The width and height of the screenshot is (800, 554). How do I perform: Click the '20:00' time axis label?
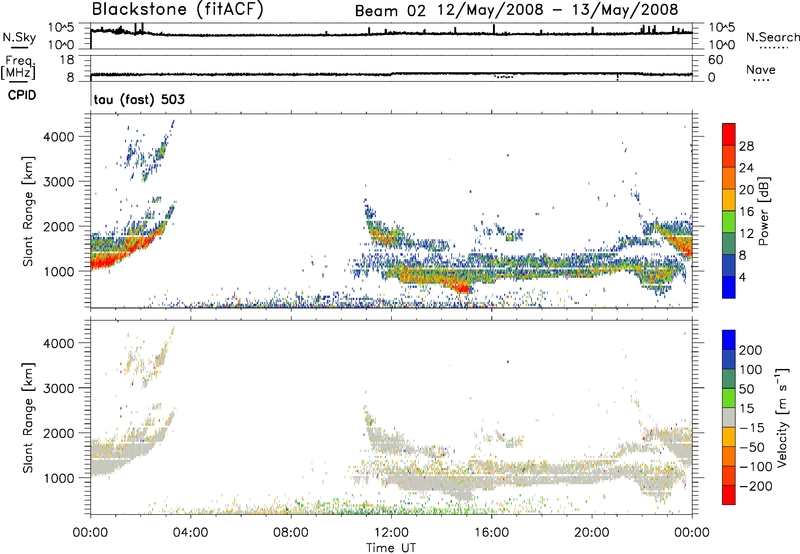point(591,533)
